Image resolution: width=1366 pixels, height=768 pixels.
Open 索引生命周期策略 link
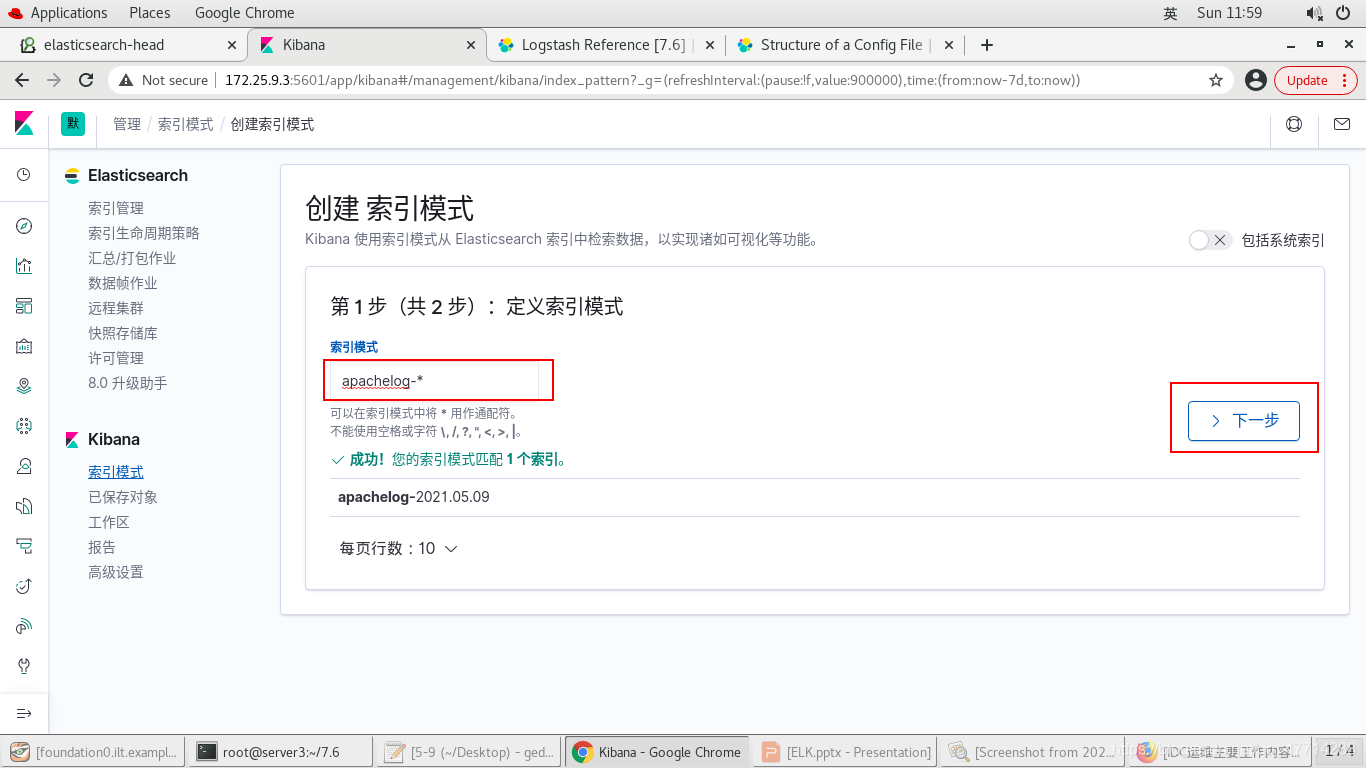tap(144, 233)
